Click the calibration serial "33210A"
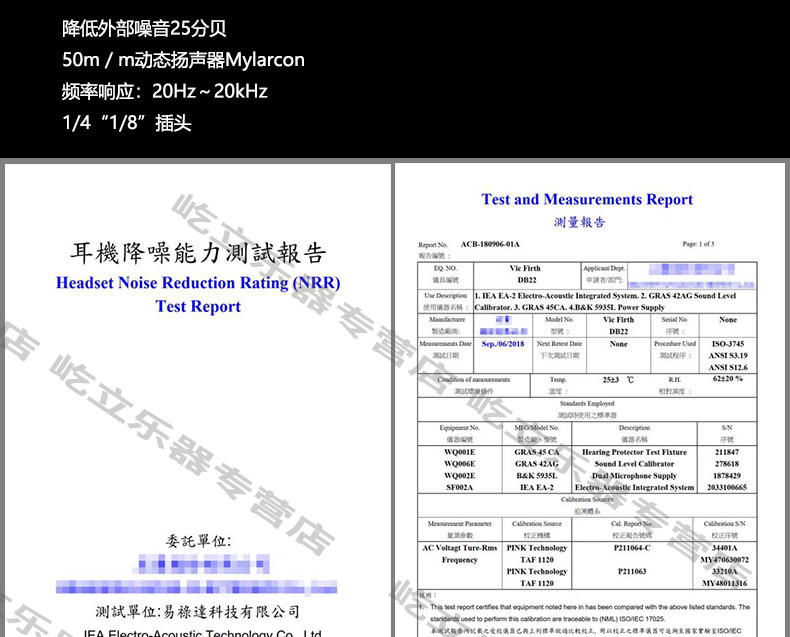Screen dimensions: 790x637 [725, 571]
